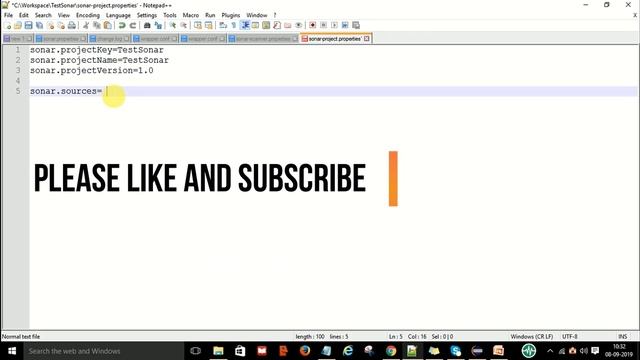Toggle file monitoring eye icon
Screen dimensions: 640x360
coord(299,25)
